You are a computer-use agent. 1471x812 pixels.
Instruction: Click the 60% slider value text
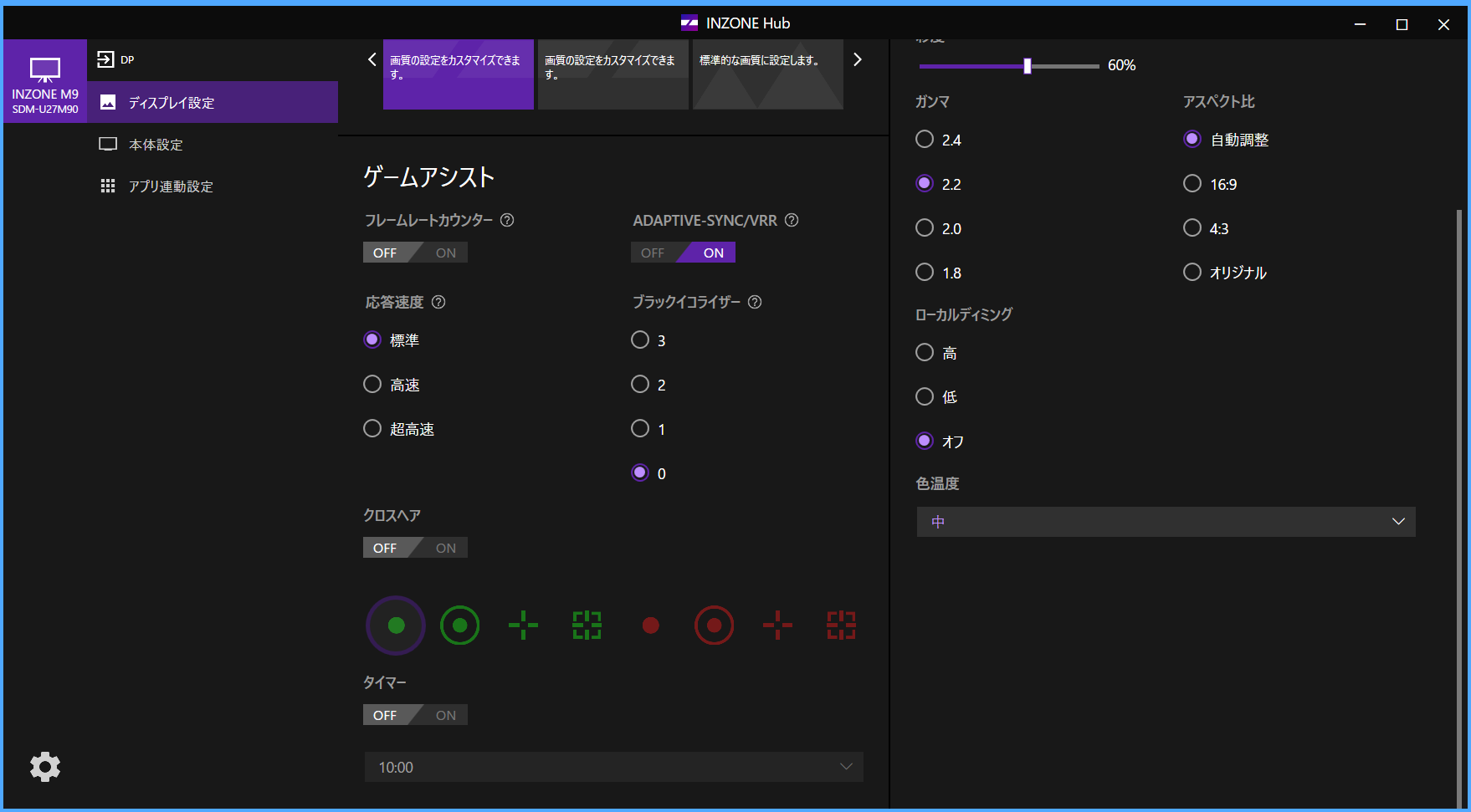coord(1121,65)
